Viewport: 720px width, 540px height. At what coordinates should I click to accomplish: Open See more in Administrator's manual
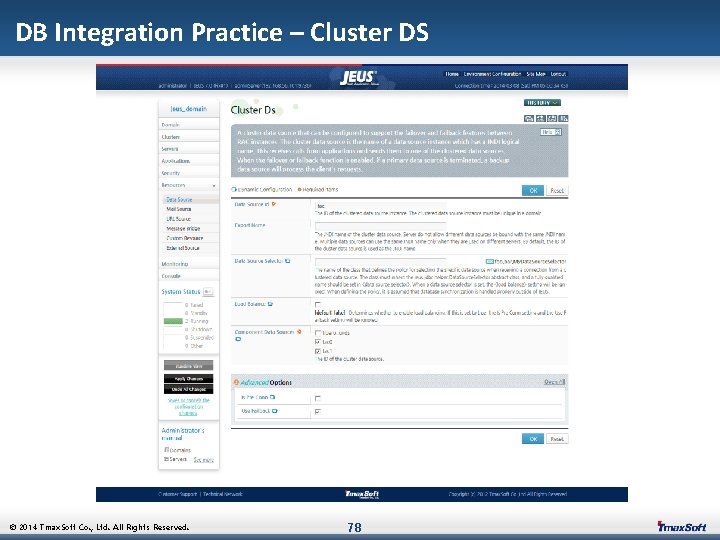coord(203,460)
